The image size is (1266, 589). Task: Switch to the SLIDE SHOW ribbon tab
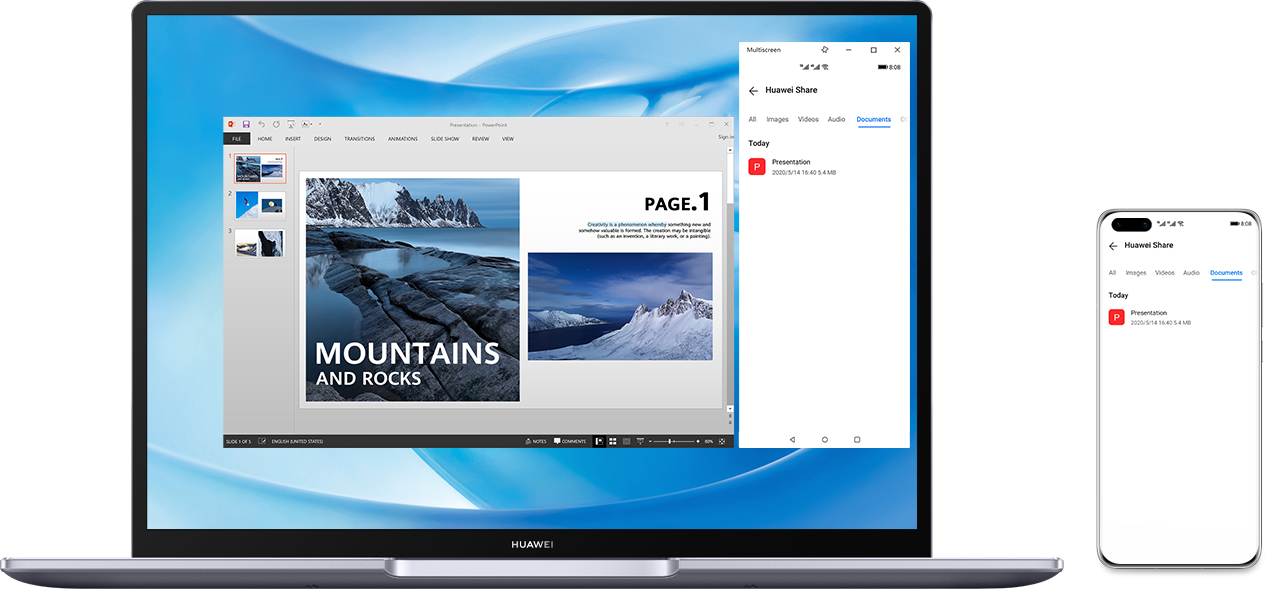tap(445, 139)
